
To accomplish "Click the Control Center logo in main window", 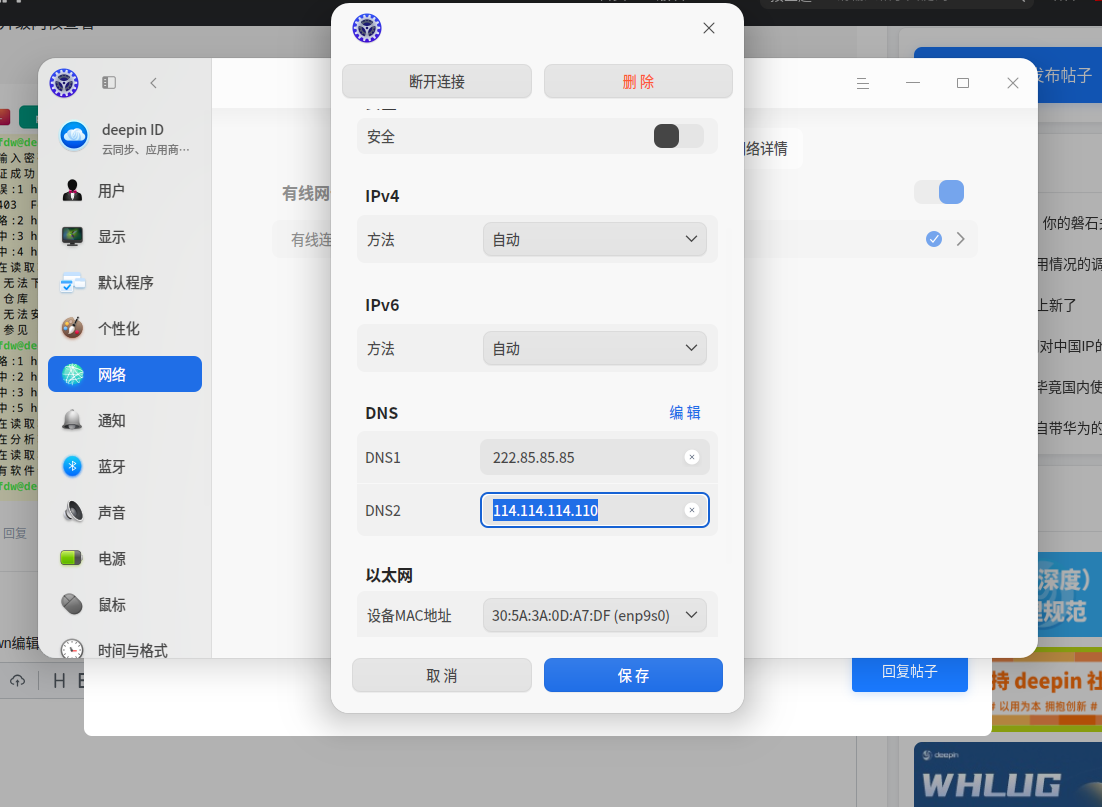I will pos(64,83).
